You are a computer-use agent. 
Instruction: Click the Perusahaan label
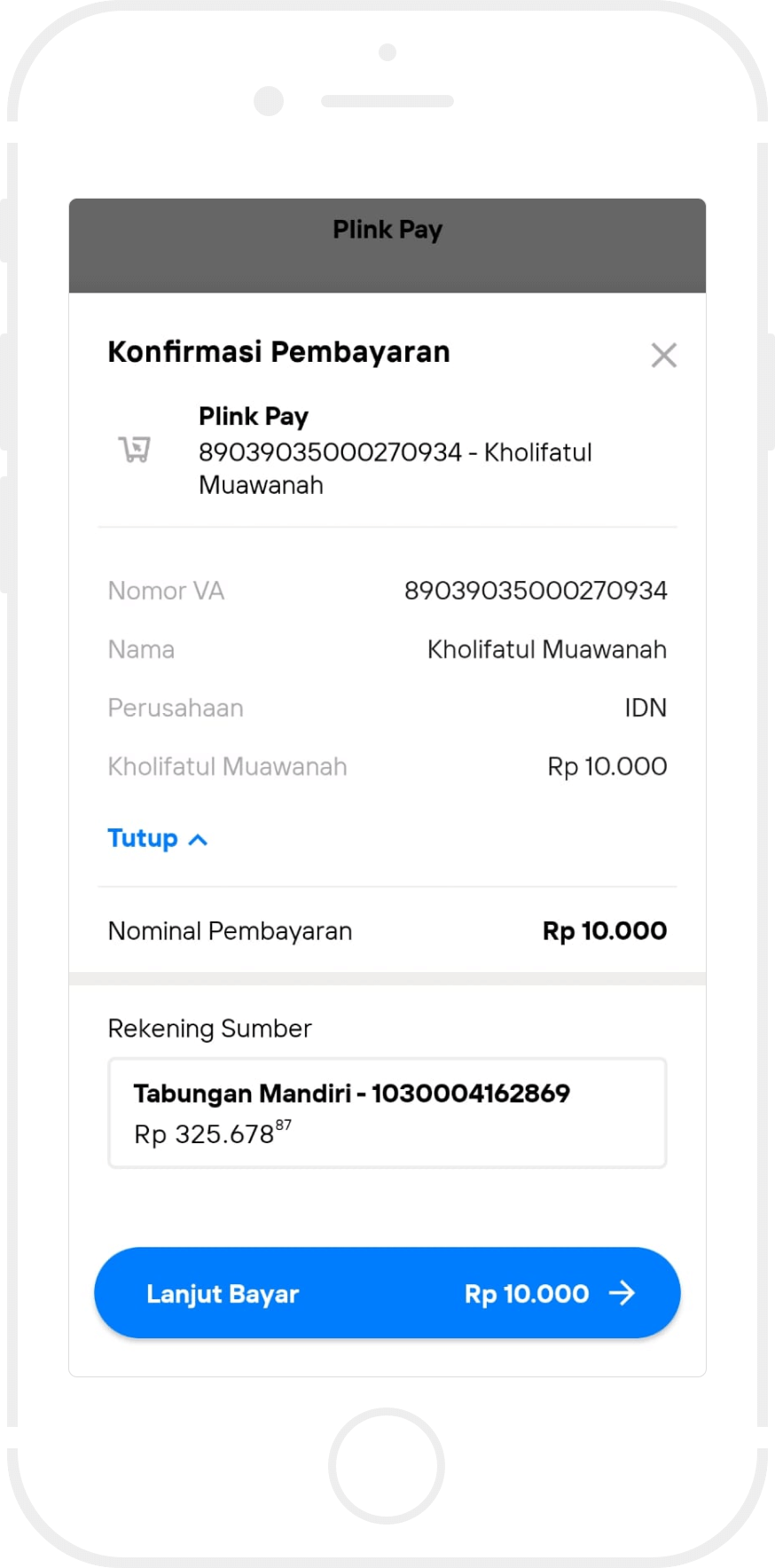(176, 708)
